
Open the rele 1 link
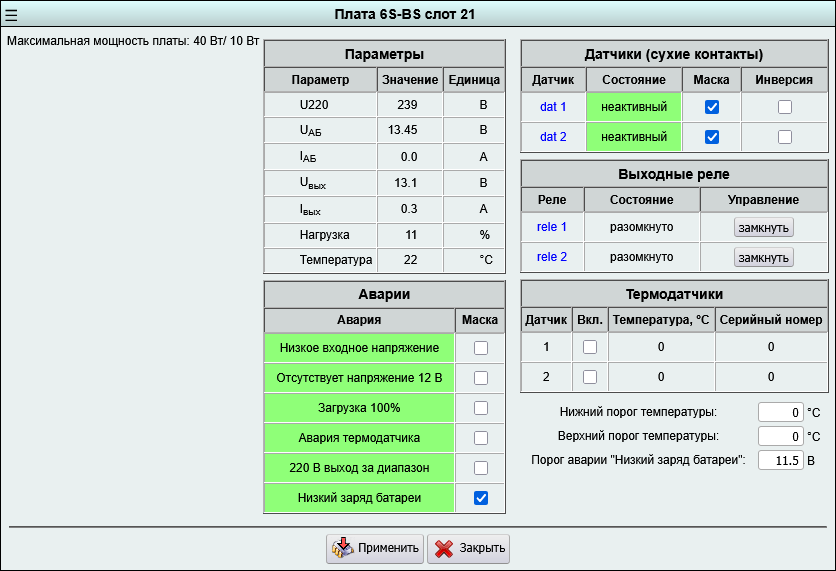click(552, 227)
